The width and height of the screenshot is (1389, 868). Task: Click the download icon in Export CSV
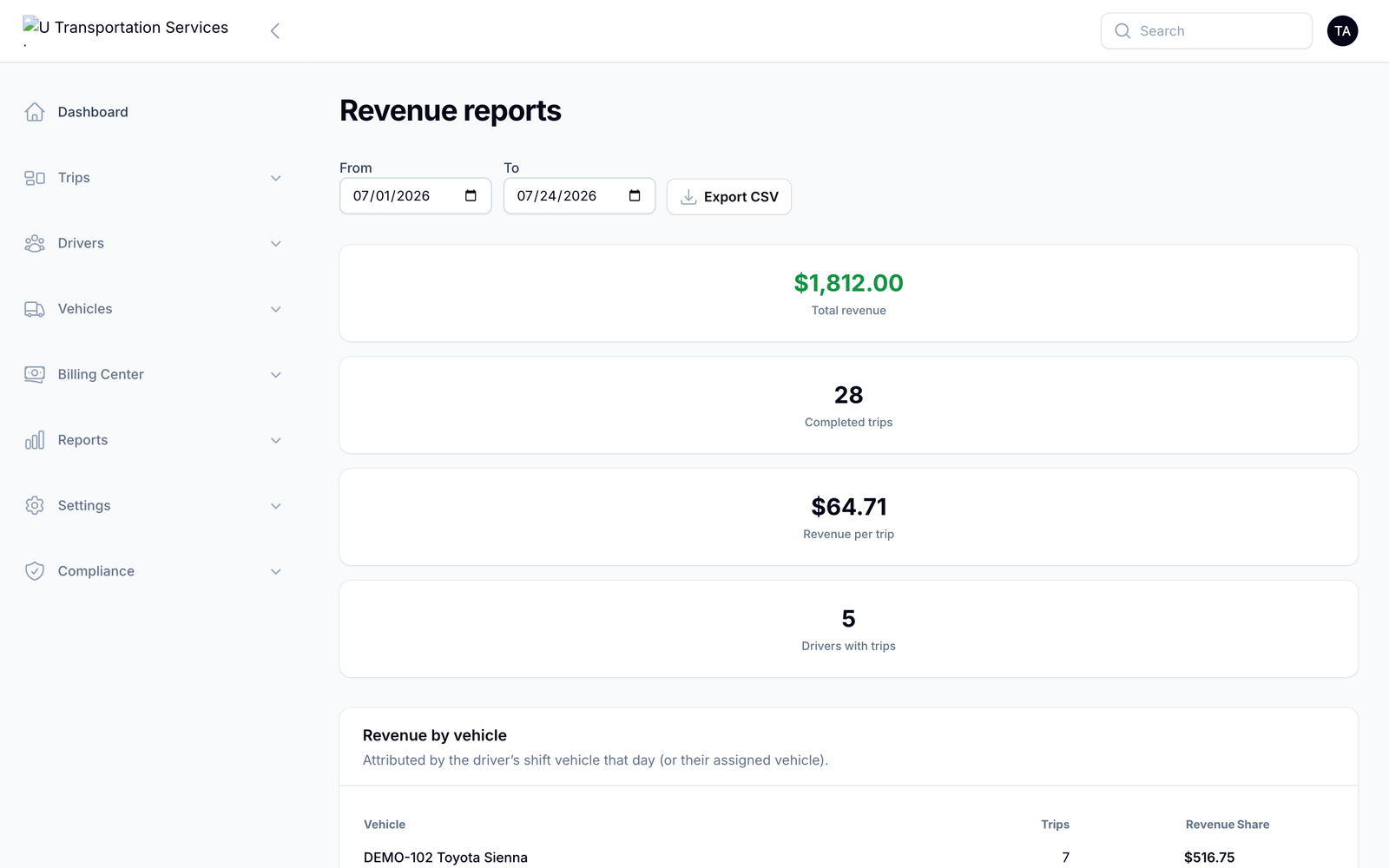pos(688,197)
